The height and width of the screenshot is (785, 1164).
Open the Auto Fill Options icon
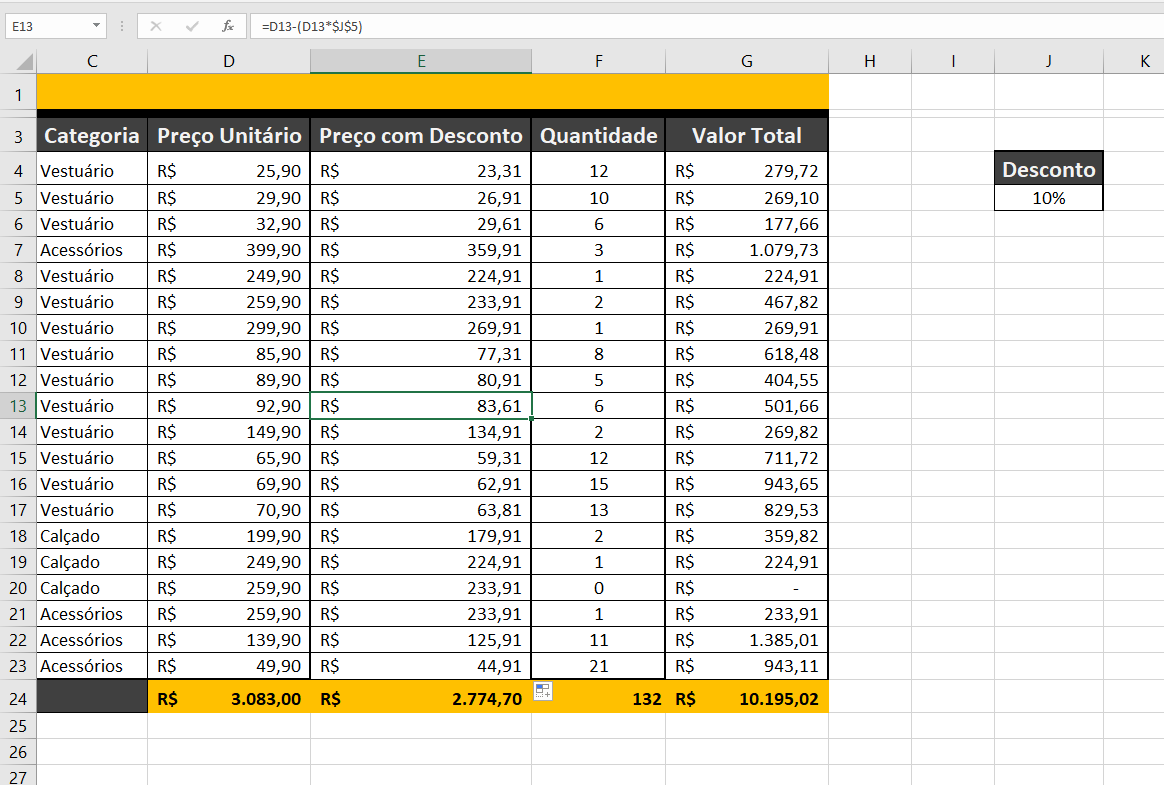543,691
